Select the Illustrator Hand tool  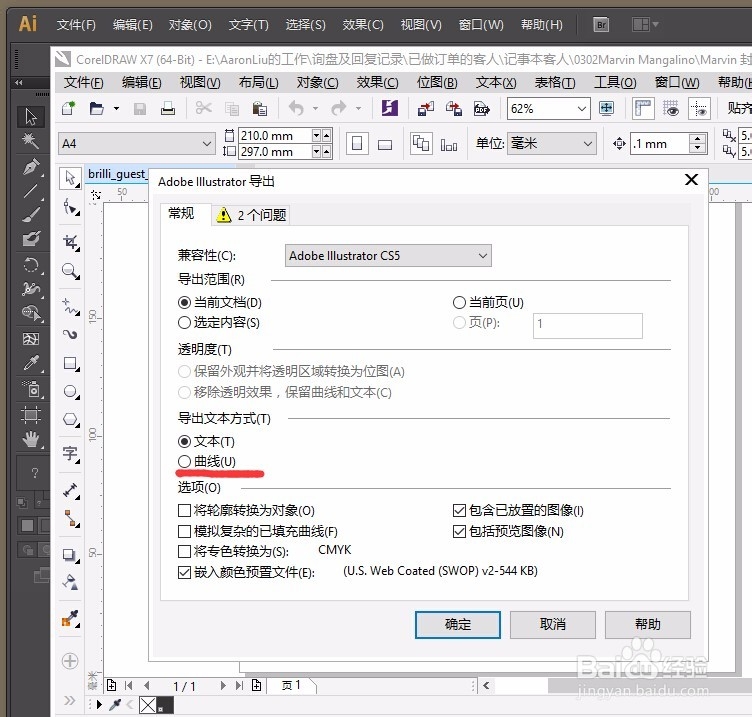[x=31, y=439]
